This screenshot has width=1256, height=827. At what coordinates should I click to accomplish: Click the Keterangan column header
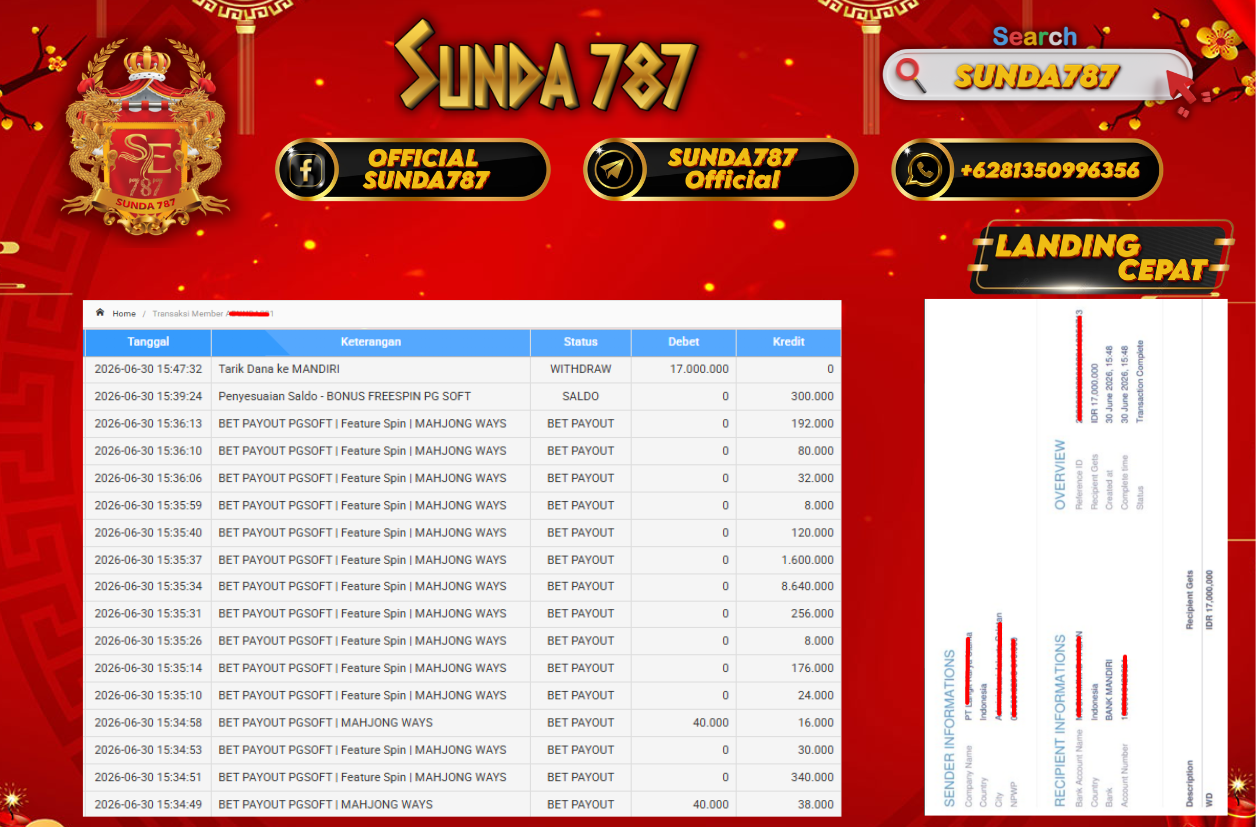[x=371, y=342]
